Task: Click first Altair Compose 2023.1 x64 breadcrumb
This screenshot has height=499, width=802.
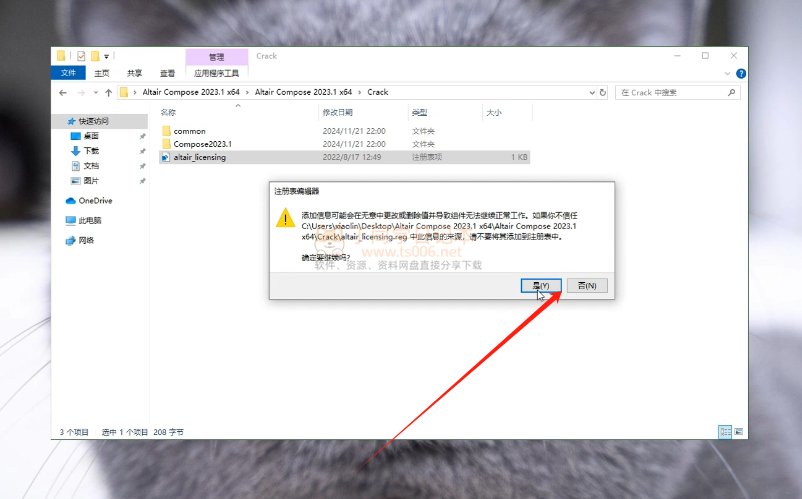Action: (191, 92)
